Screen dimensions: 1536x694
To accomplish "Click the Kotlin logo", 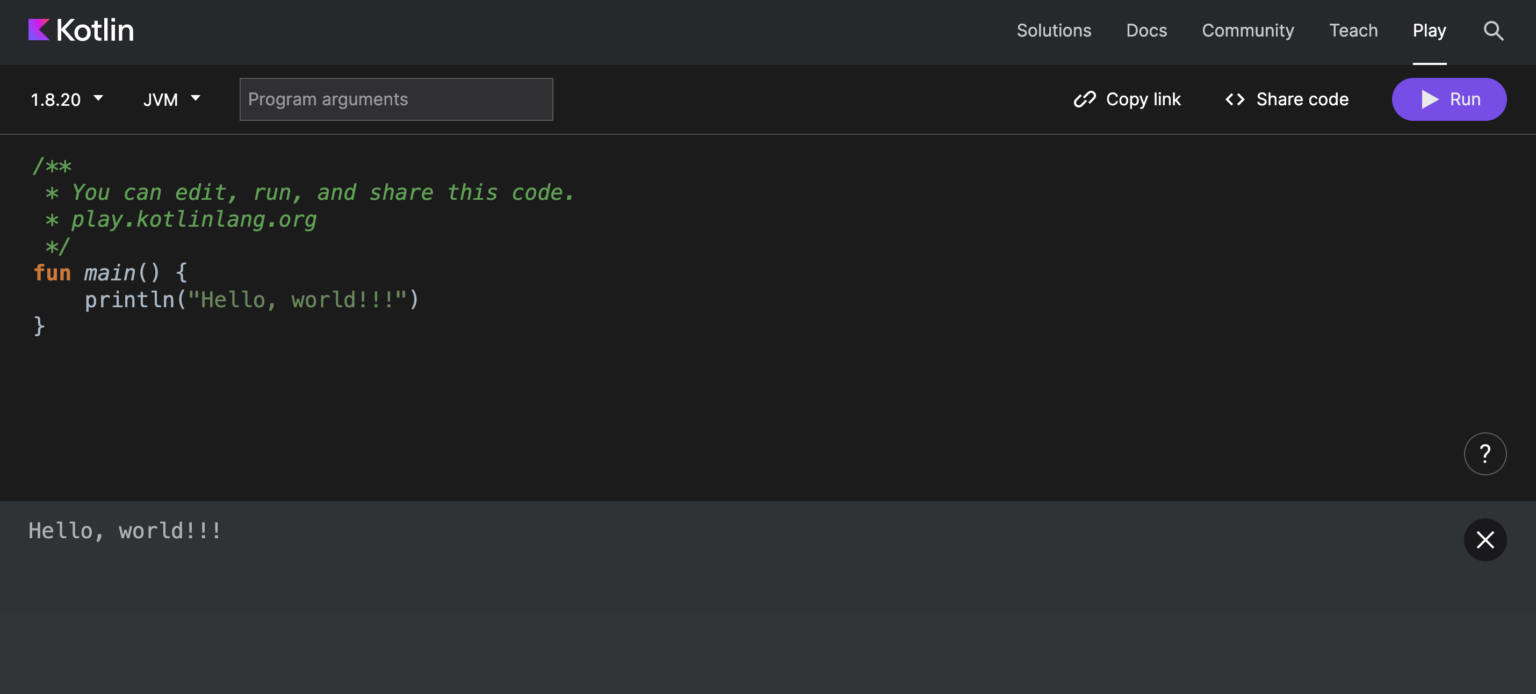I will pos(81,30).
